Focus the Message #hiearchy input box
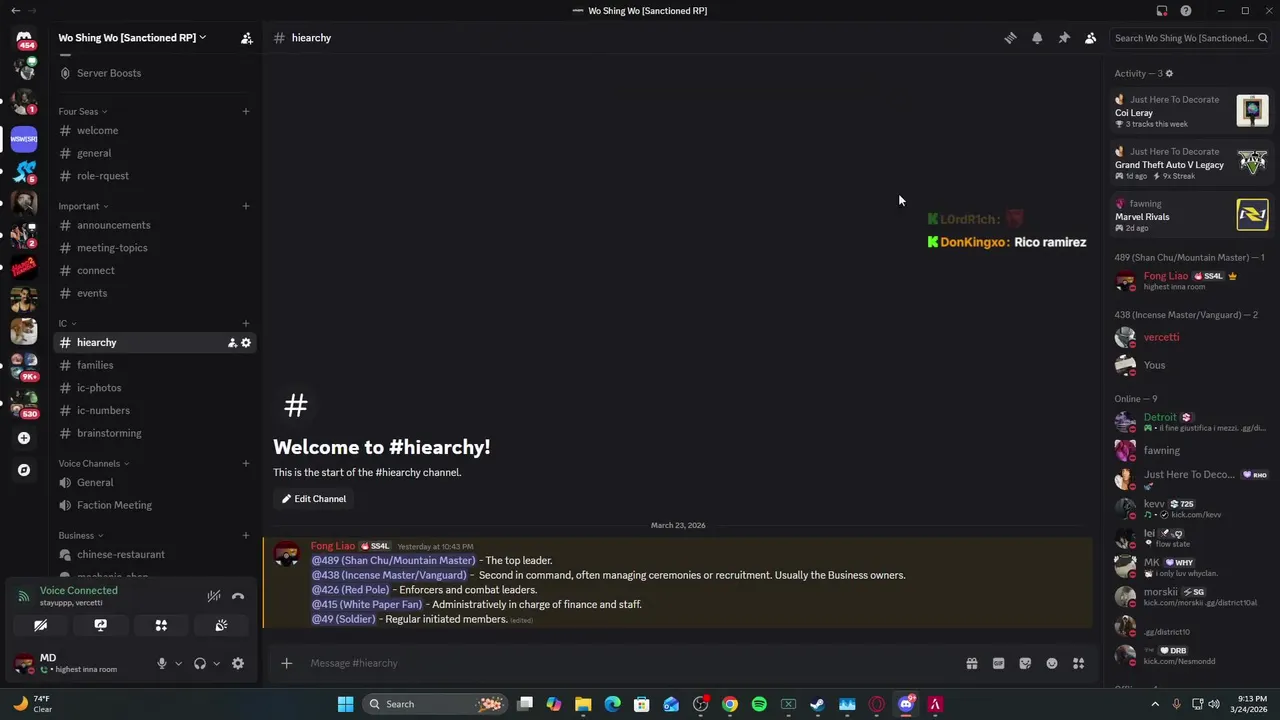Screen dimensions: 1280x720 [x=630, y=663]
